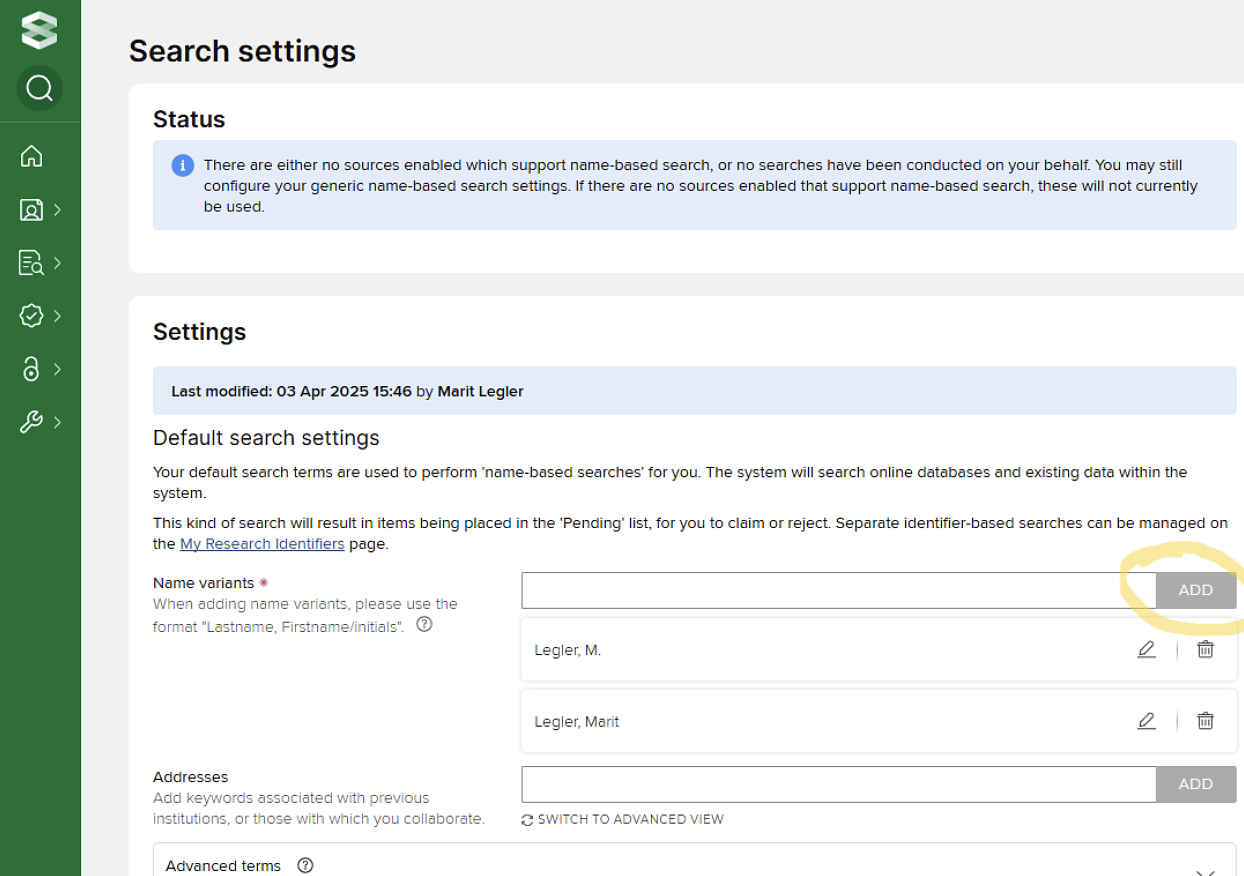Click the wrench tools icon in sidebar
Screen dimensions: 1244x876
pyautogui.click(x=31, y=422)
